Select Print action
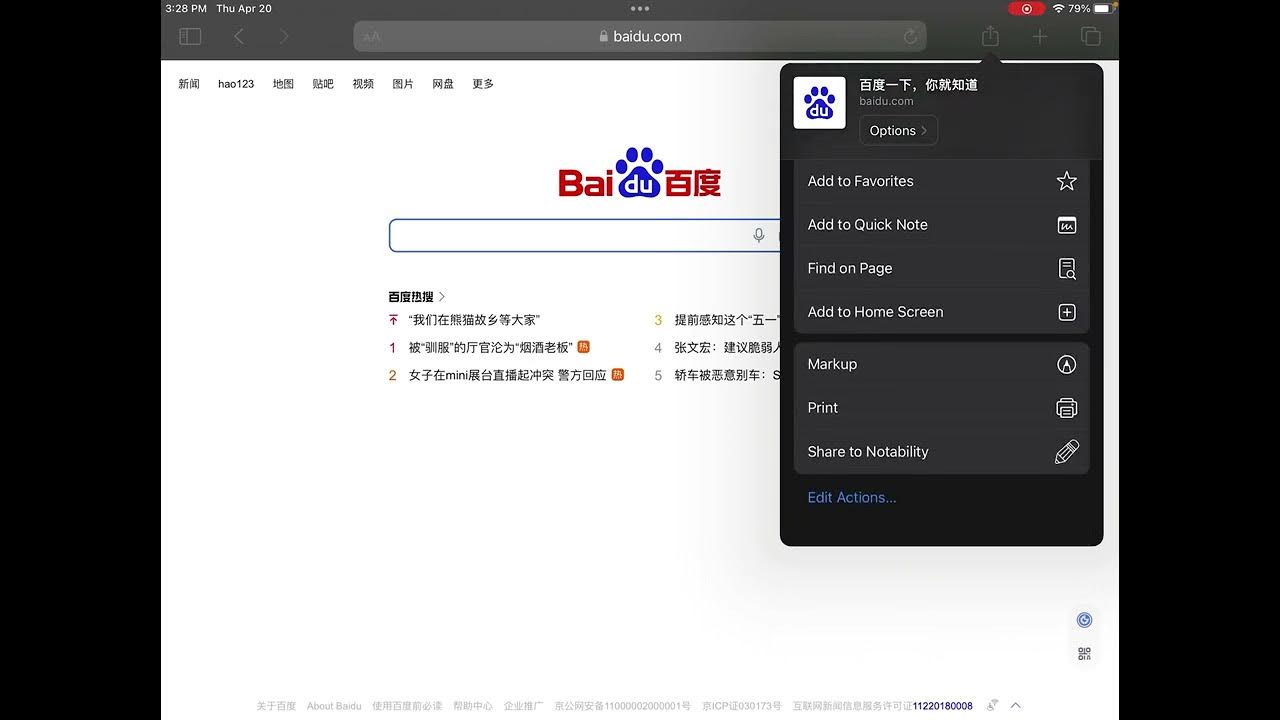The width and height of the screenshot is (1280, 720). (x=941, y=408)
